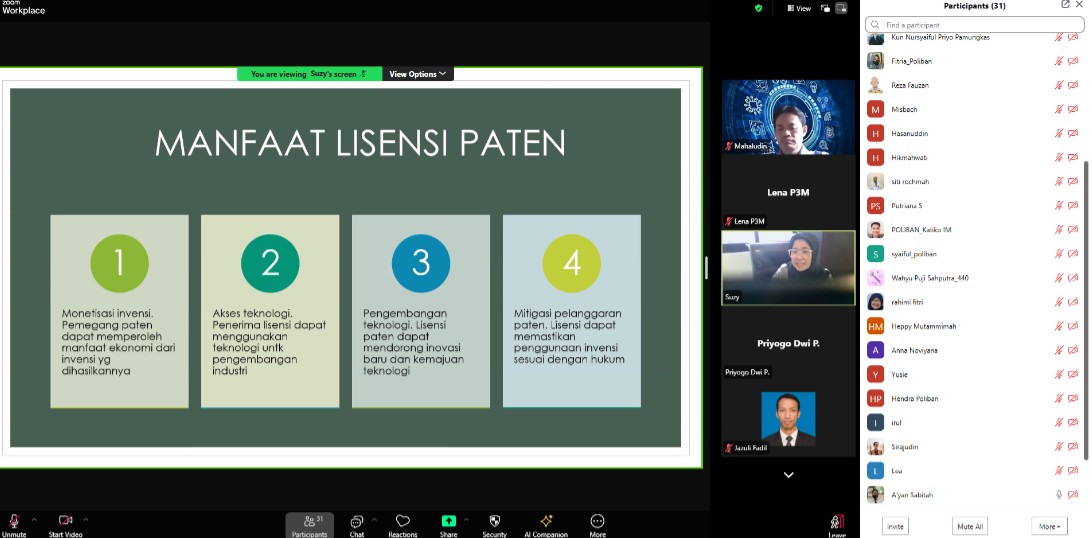The width and height of the screenshot is (1092, 538).
Task: Open the More dropdown in participants panel
Action: (x=1050, y=526)
